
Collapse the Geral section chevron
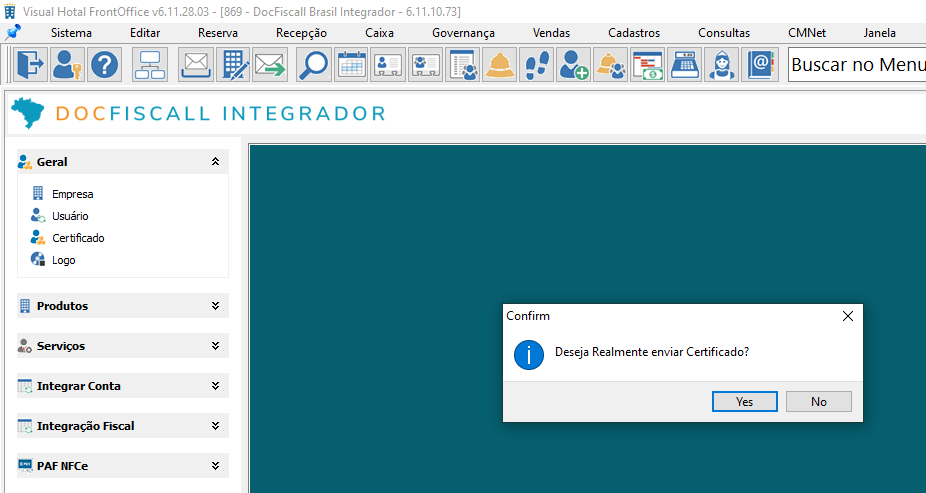coord(216,161)
